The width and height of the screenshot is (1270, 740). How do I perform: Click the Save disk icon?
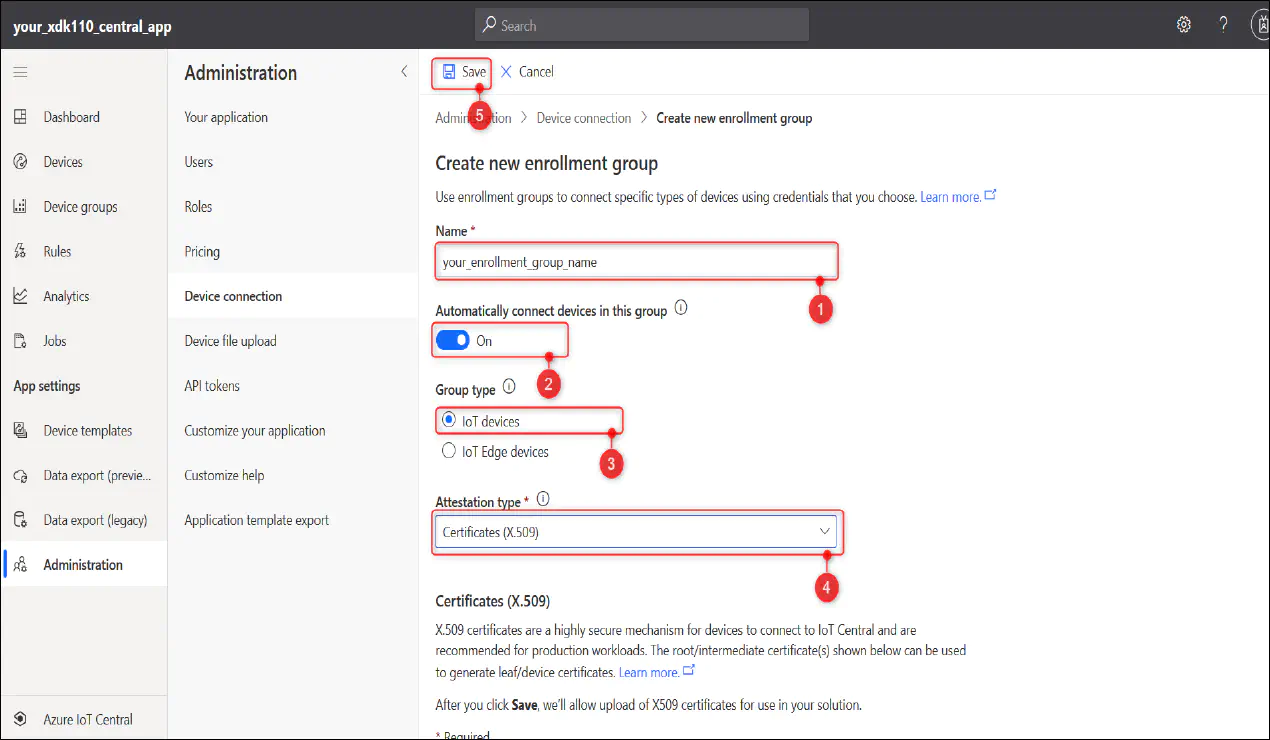click(x=449, y=72)
